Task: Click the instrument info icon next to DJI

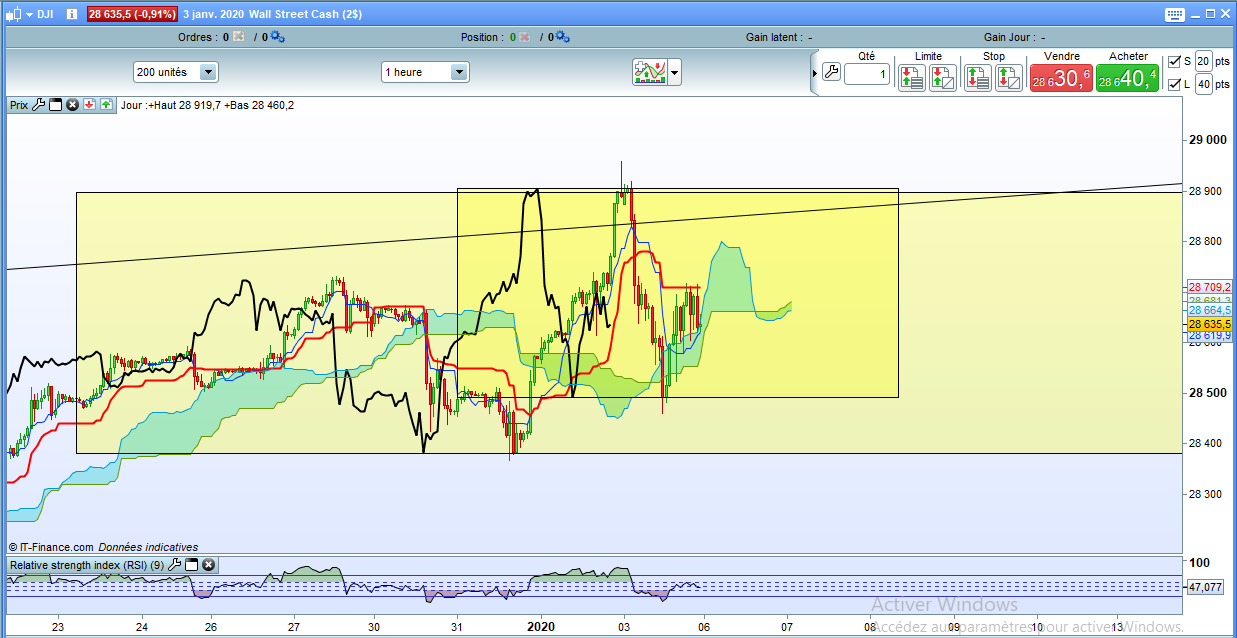Action: pyautogui.click(x=73, y=15)
